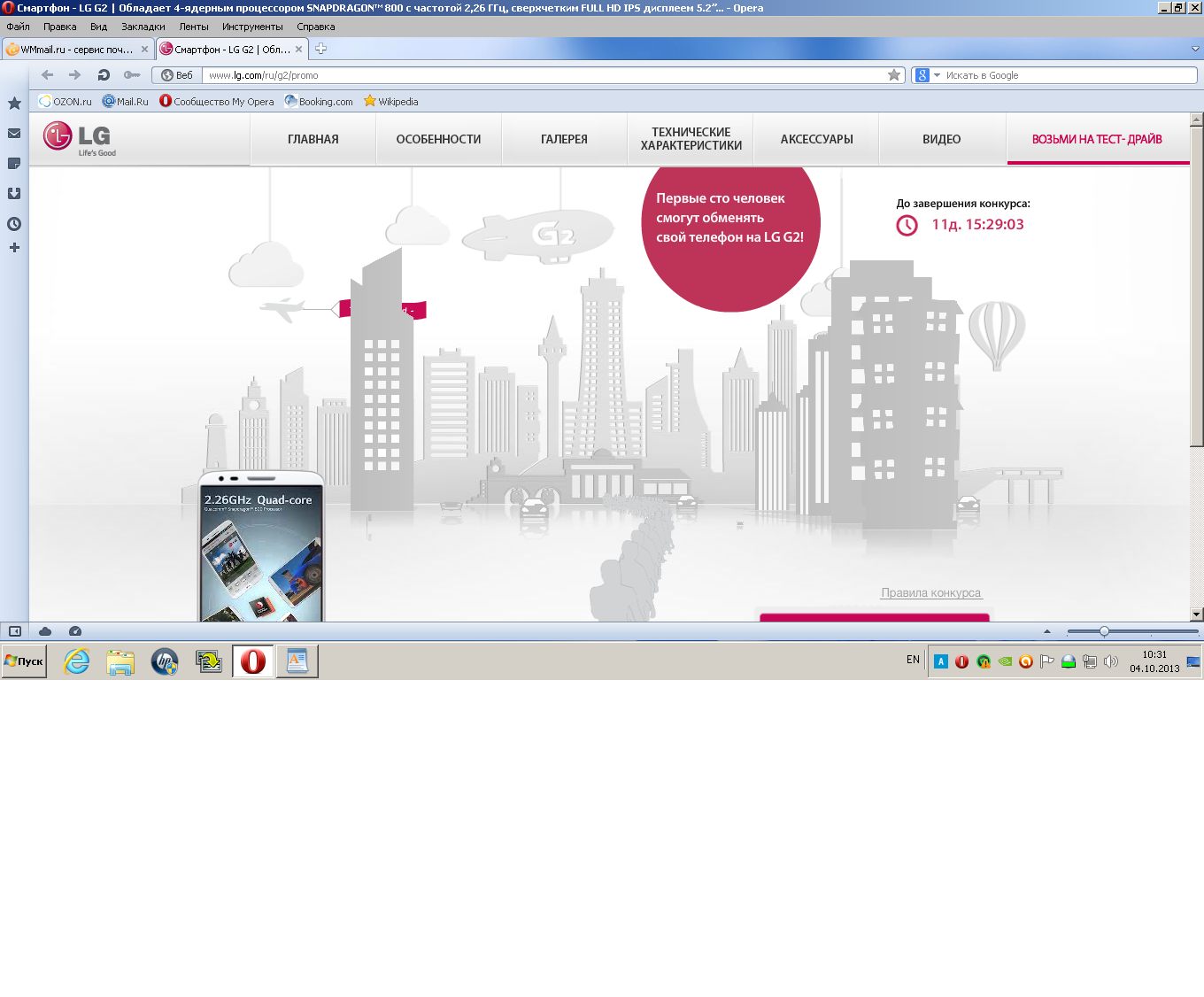Click the Action Center flag tray icon
1204x997 pixels.
1047,661
